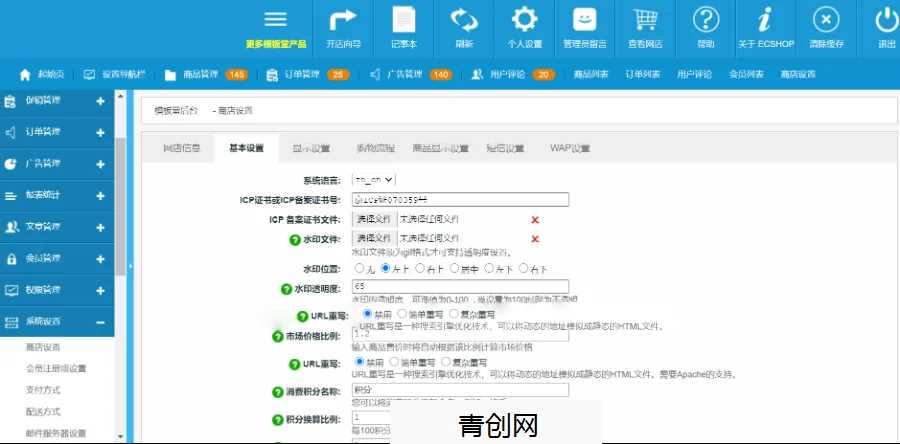Open 会员注册项设置 in the sidebar
The height and width of the screenshot is (444, 900).
point(56,368)
